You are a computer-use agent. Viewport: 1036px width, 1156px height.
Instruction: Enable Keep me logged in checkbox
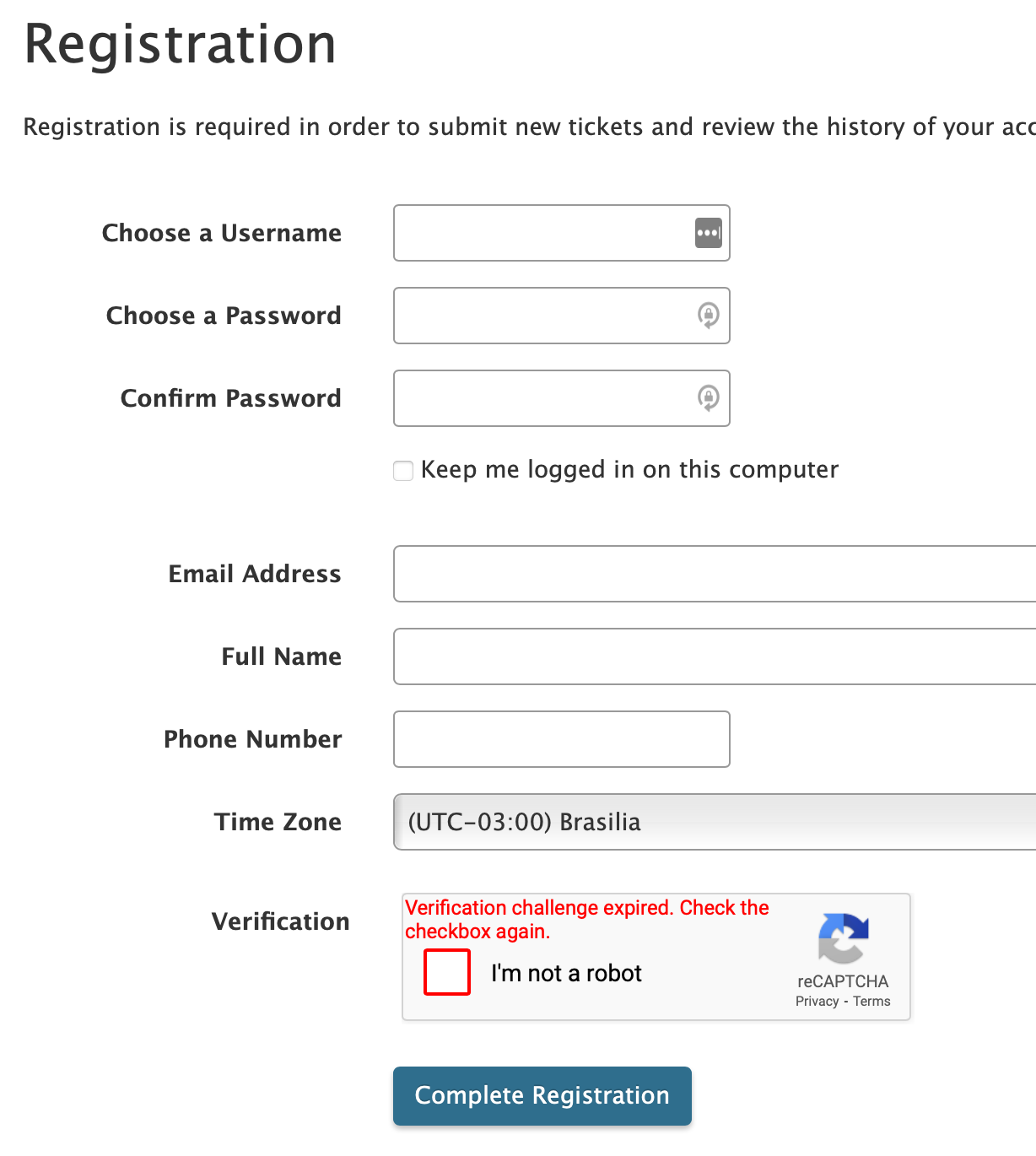coord(403,470)
